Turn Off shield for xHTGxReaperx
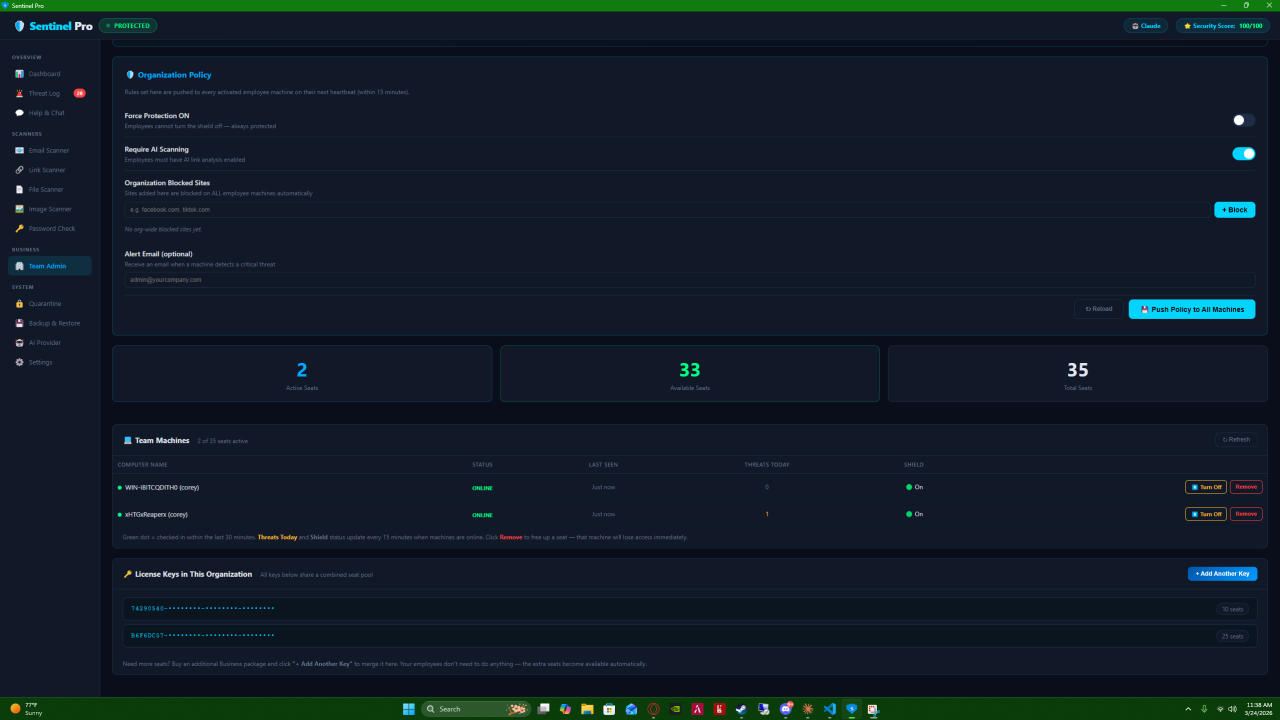 pyautogui.click(x=1205, y=514)
